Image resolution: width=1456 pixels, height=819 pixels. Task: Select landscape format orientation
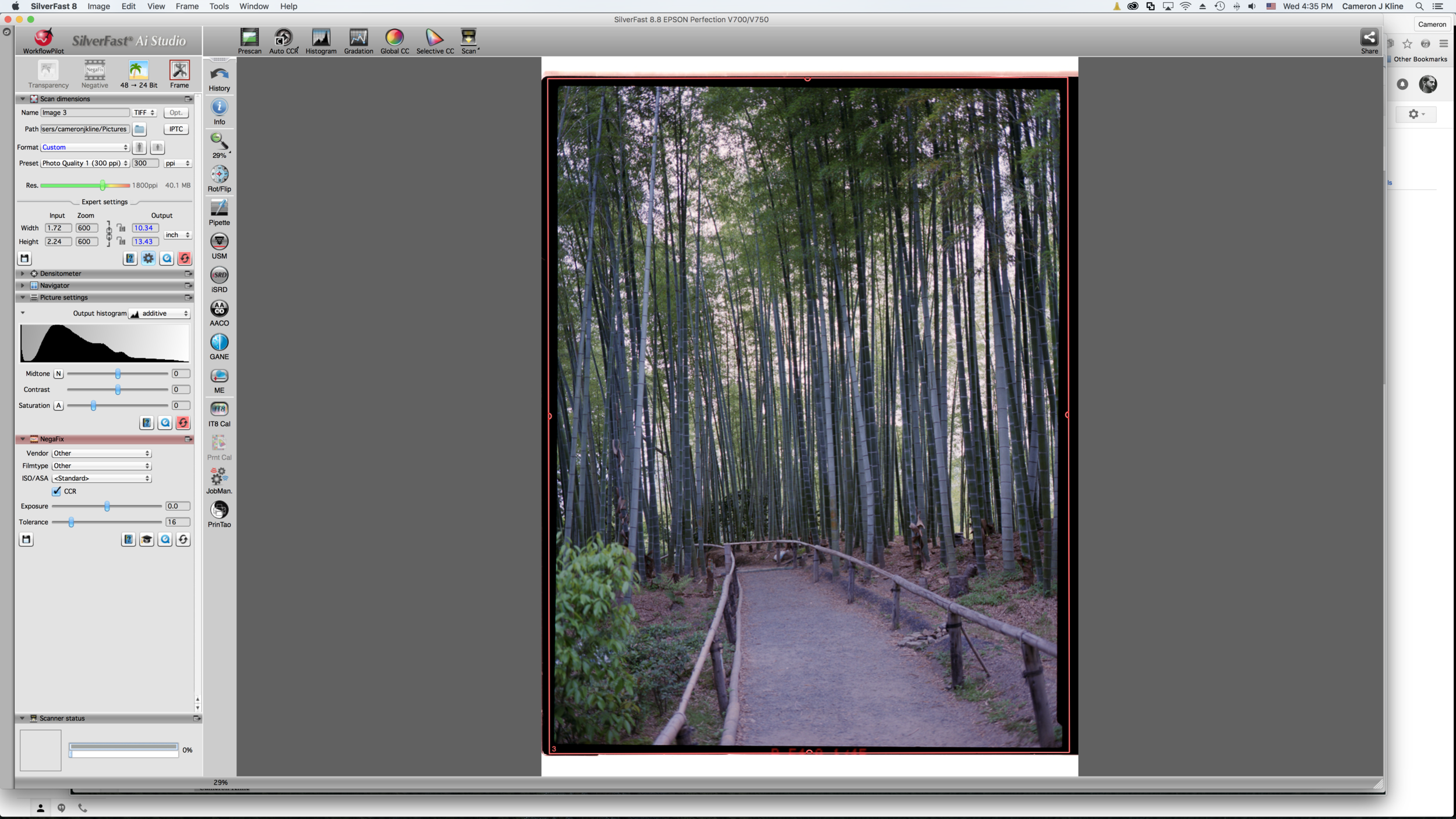click(158, 147)
